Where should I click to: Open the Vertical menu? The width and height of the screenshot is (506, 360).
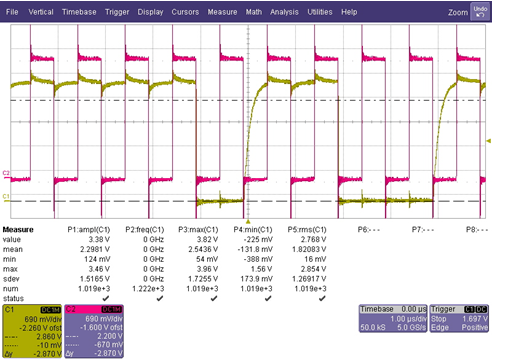coord(41,12)
